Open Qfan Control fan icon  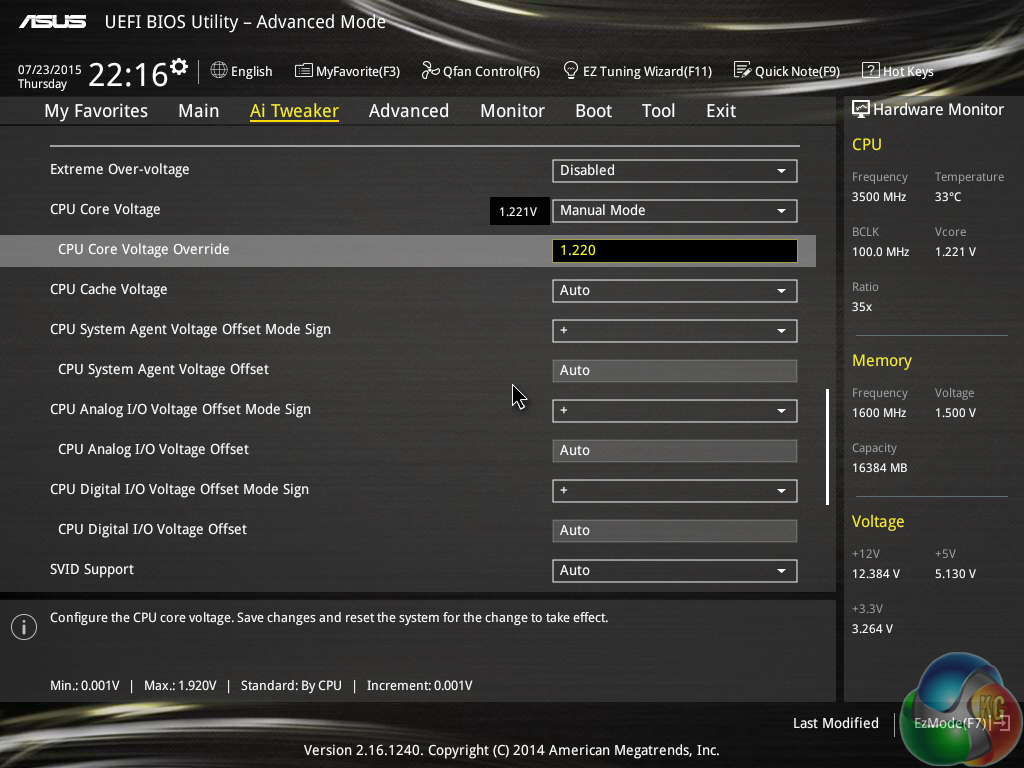point(430,71)
